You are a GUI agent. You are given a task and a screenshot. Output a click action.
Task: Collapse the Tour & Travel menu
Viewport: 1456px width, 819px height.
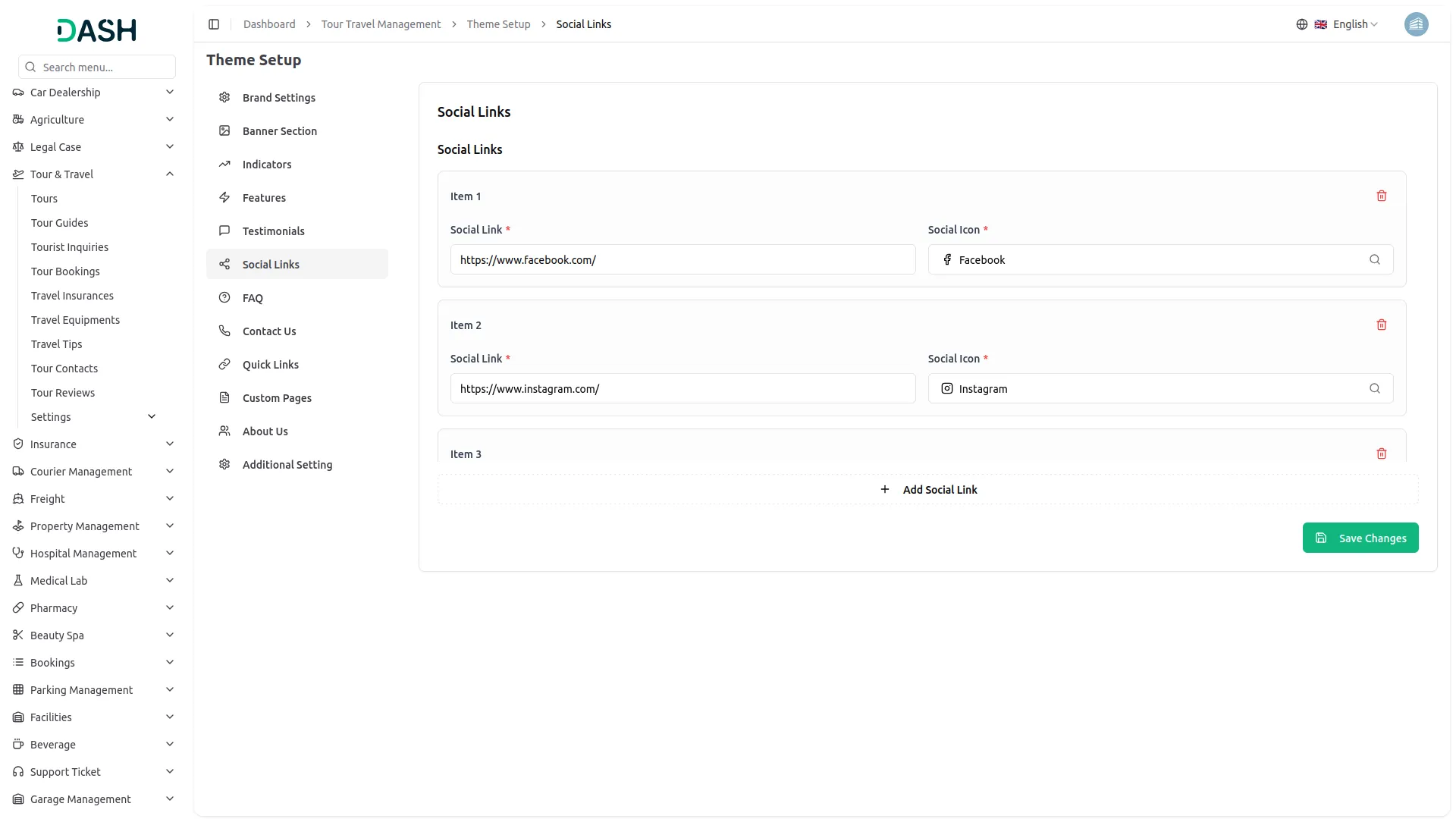[x=94, y=174]
